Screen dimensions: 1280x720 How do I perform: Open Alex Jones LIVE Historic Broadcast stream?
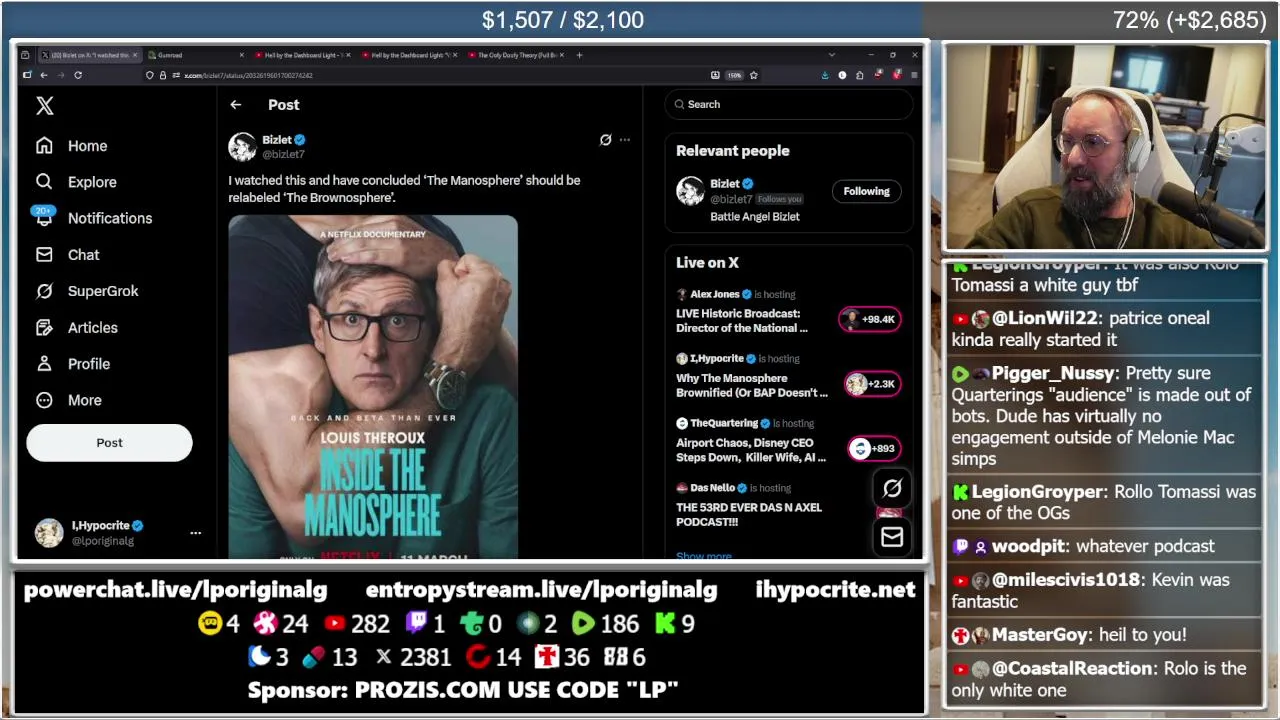(742, 320)
